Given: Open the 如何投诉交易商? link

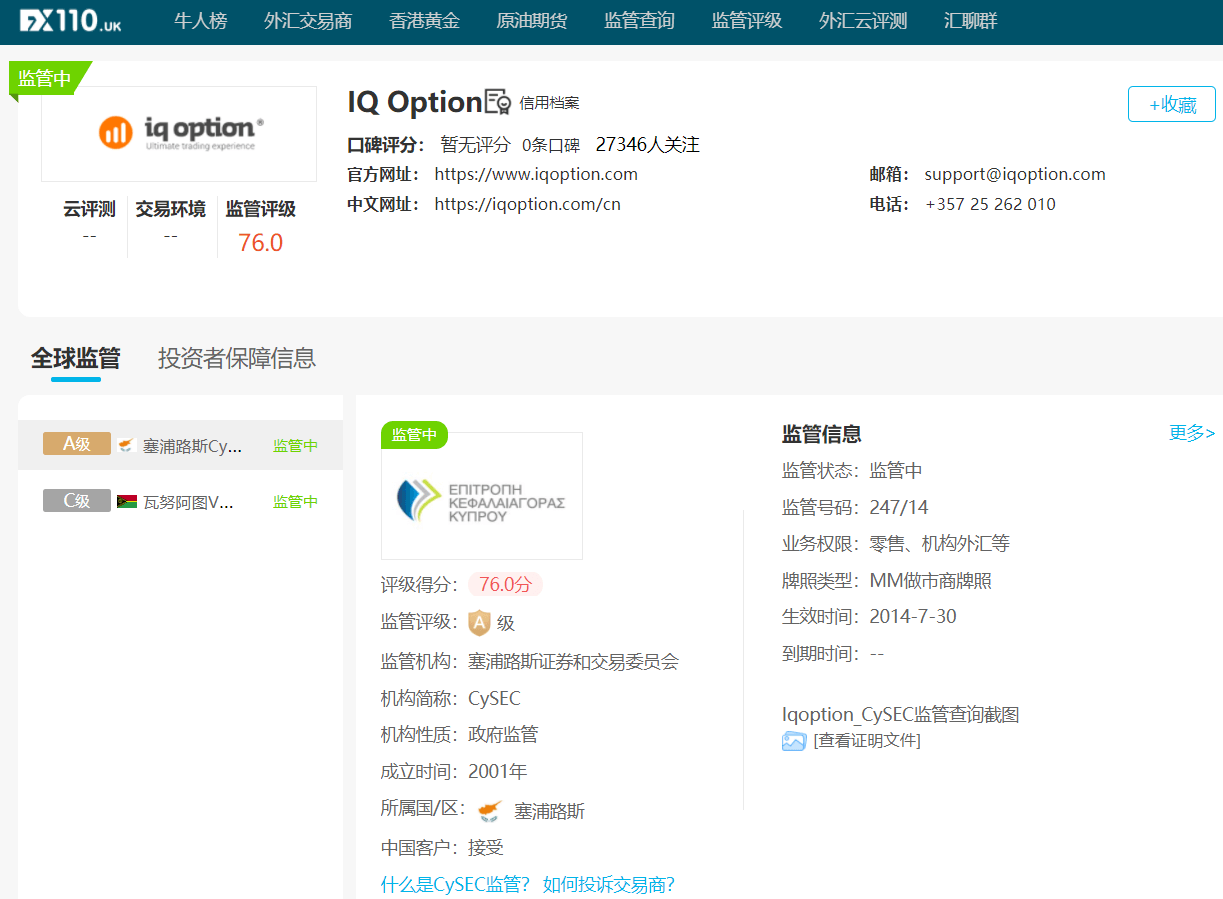Looking at the screenshot, I should click(x=609, y=884).
